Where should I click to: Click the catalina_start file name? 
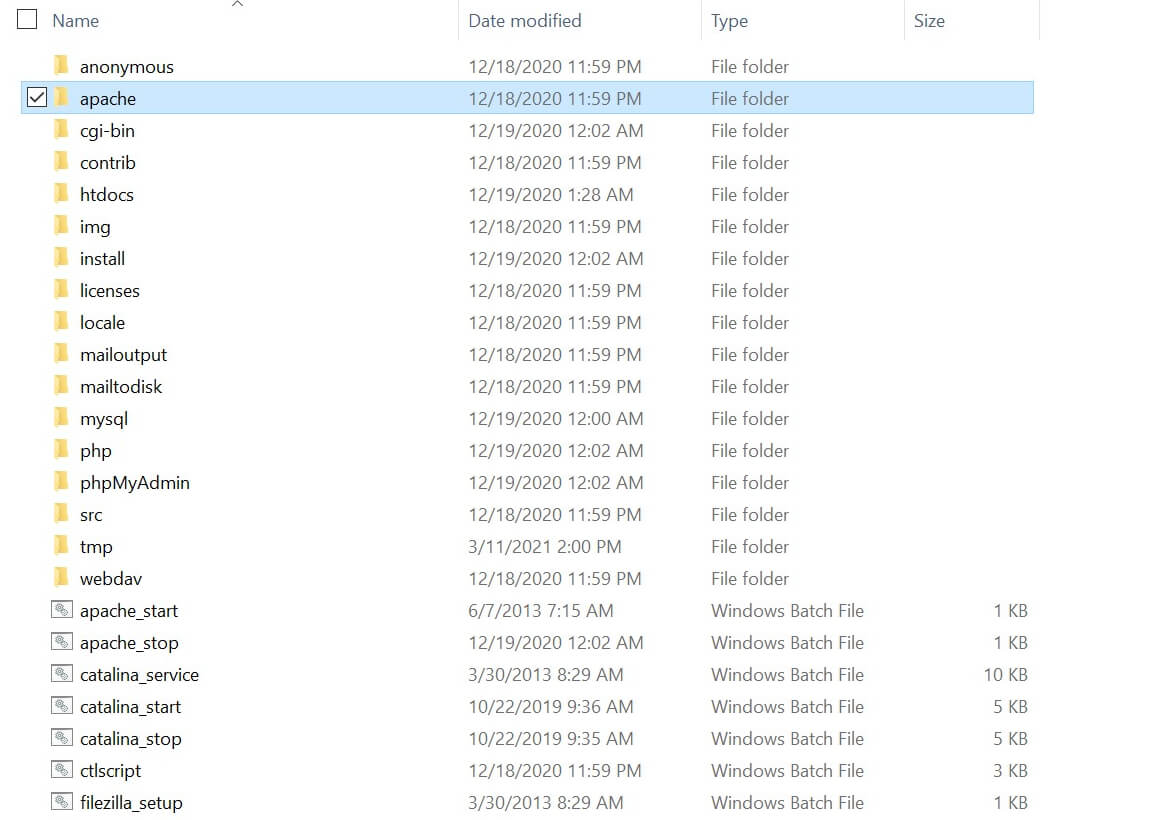(130, 706)
